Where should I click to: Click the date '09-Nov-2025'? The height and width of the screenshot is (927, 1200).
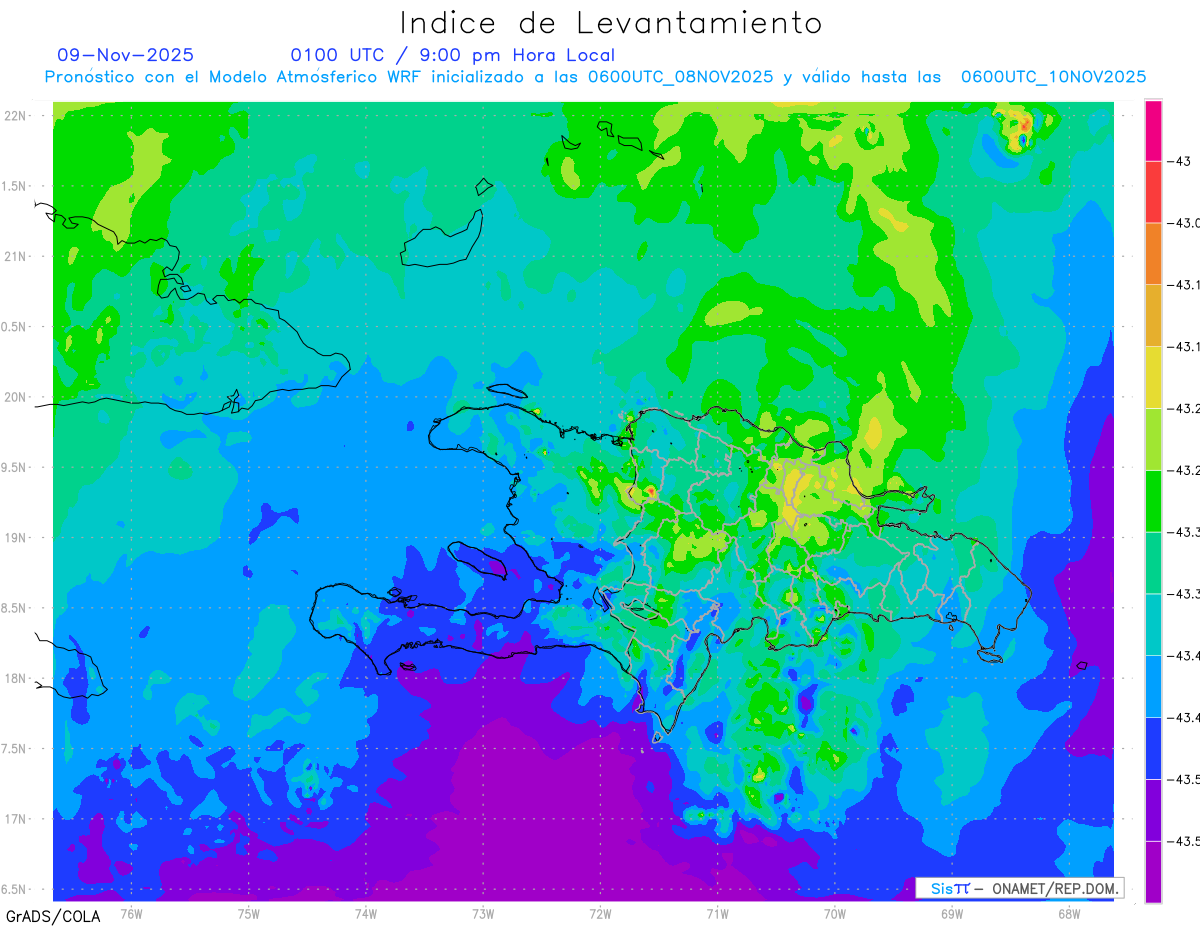[126, 55]
